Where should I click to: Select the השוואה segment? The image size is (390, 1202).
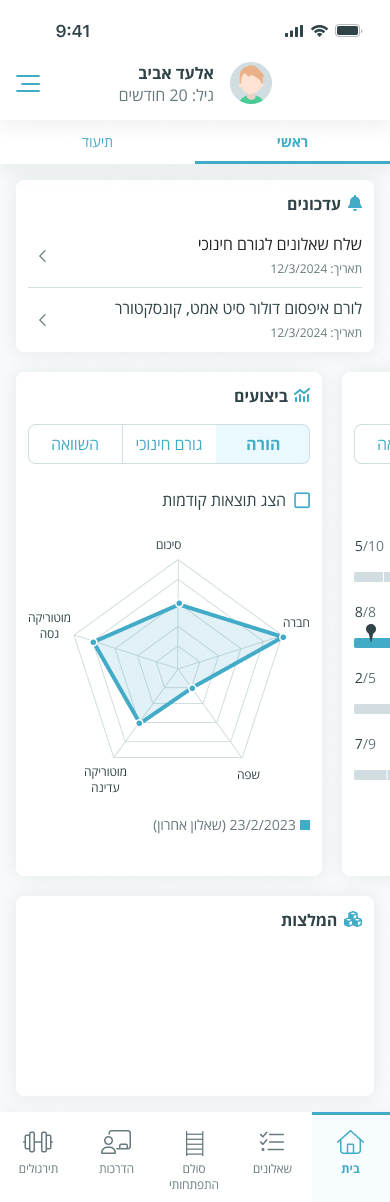point(75,444)
